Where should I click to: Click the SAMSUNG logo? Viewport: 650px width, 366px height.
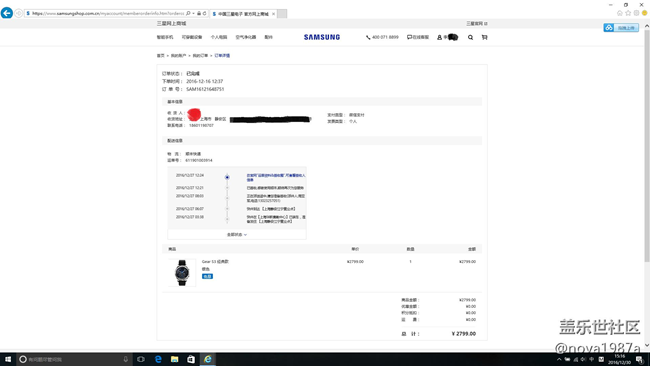coord(322,37)
